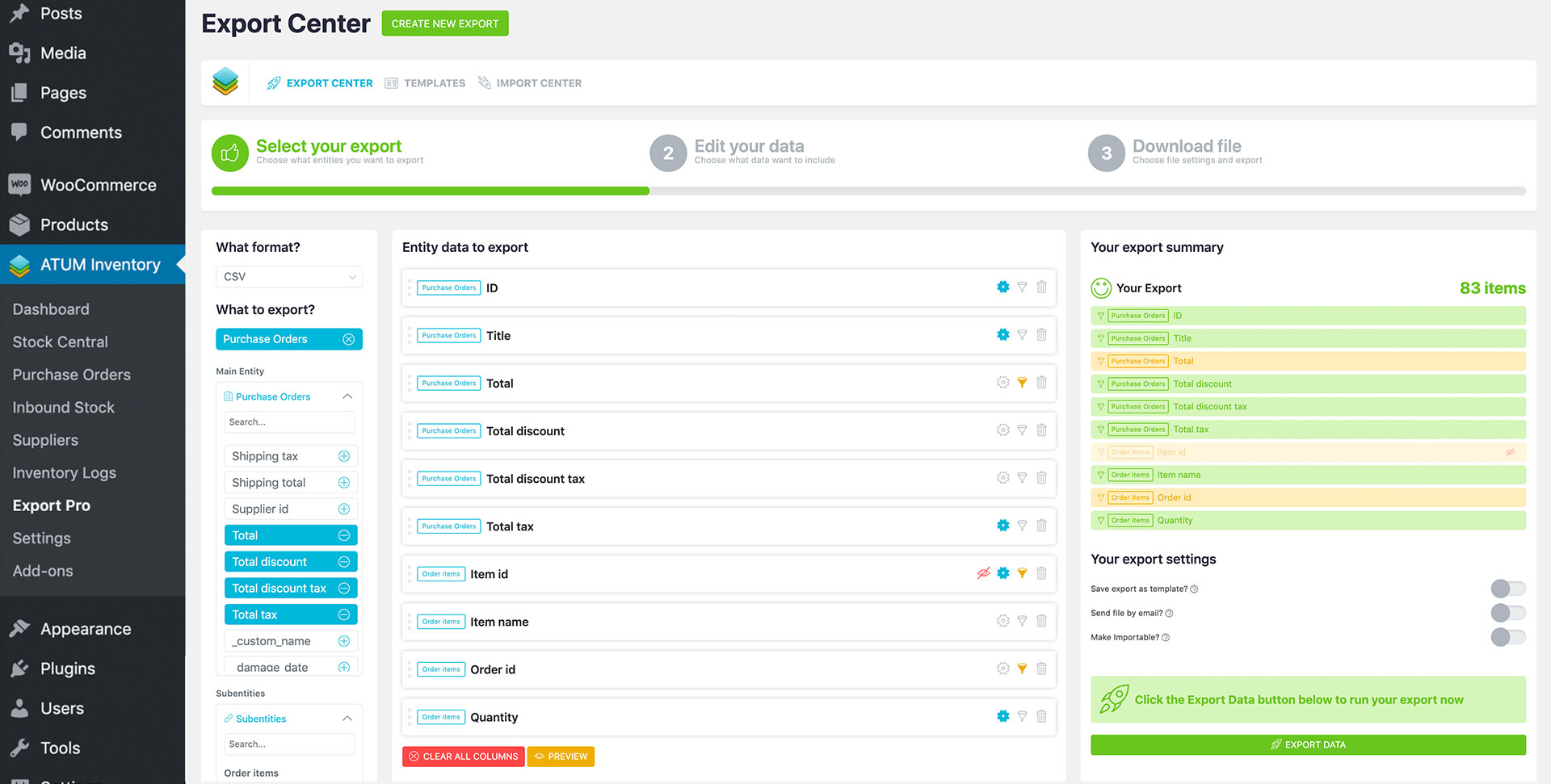
Task: Delete Total discount column trash icon
Action: pyautogui.click(x=1041, y=430)
